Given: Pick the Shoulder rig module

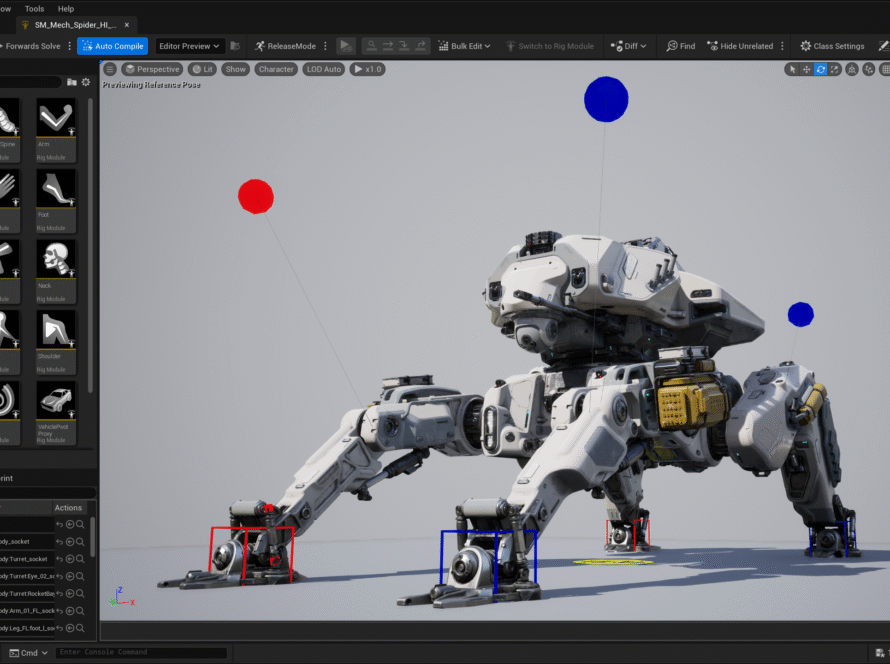Looking at the screenshot, I should coord(56,330).
